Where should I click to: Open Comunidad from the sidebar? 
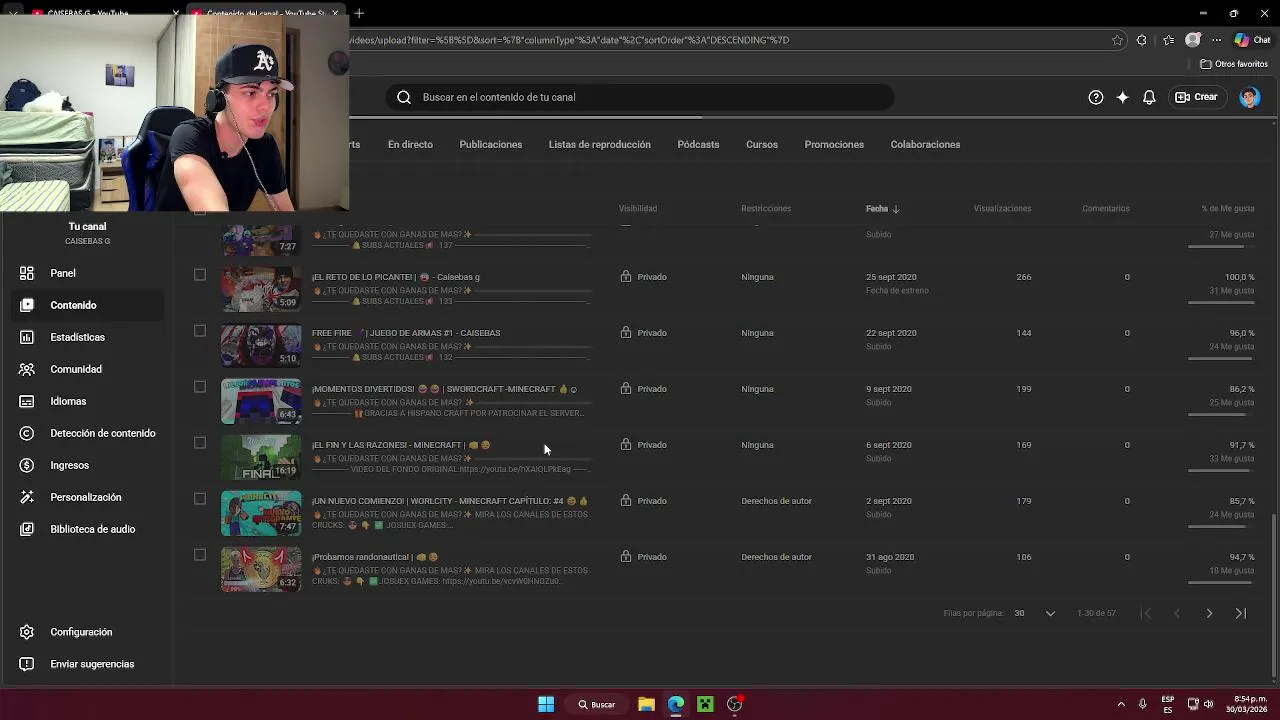pyautogui.click(x=76, y=369)
